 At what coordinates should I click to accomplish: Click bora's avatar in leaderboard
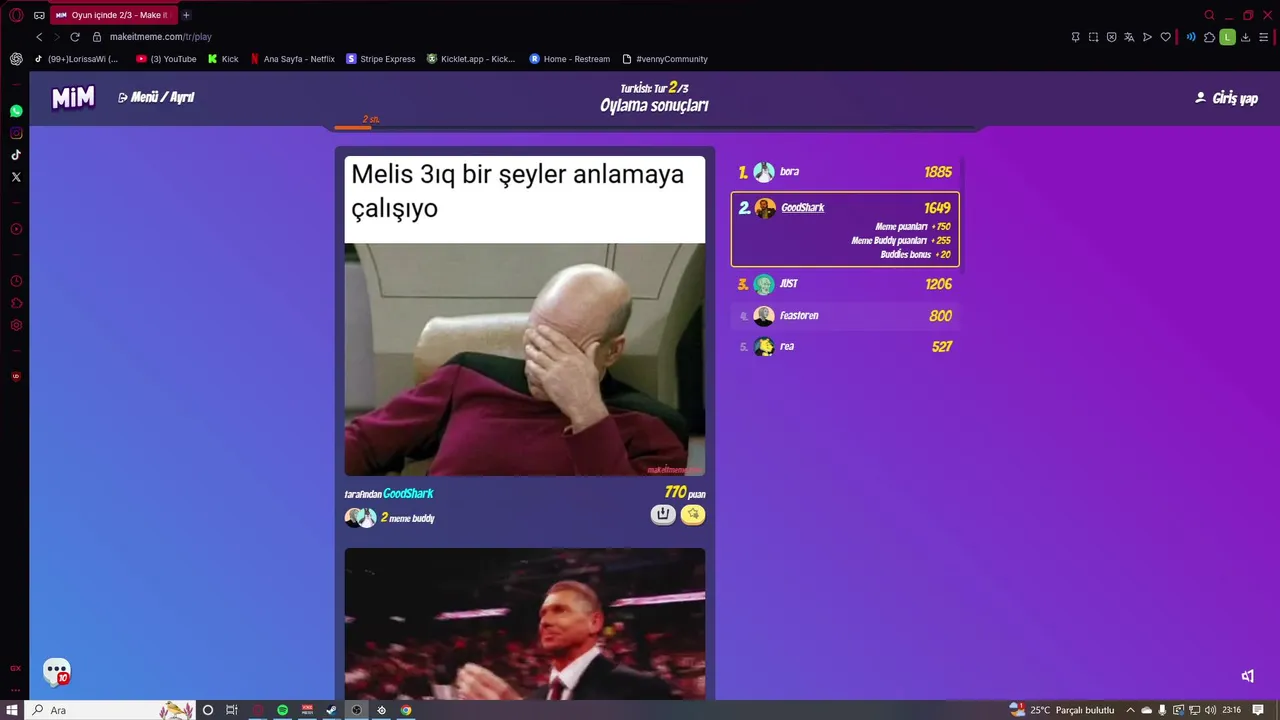(x=764, y=172)
